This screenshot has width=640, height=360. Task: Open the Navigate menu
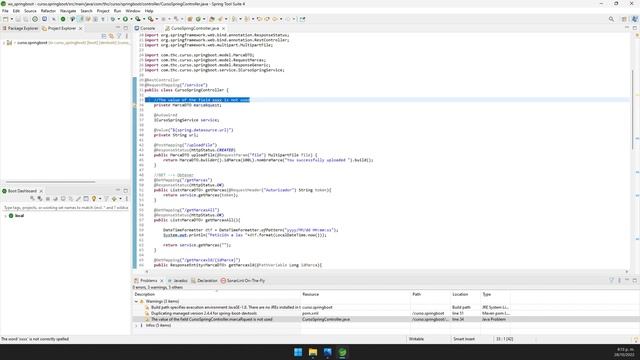point(68,11)
